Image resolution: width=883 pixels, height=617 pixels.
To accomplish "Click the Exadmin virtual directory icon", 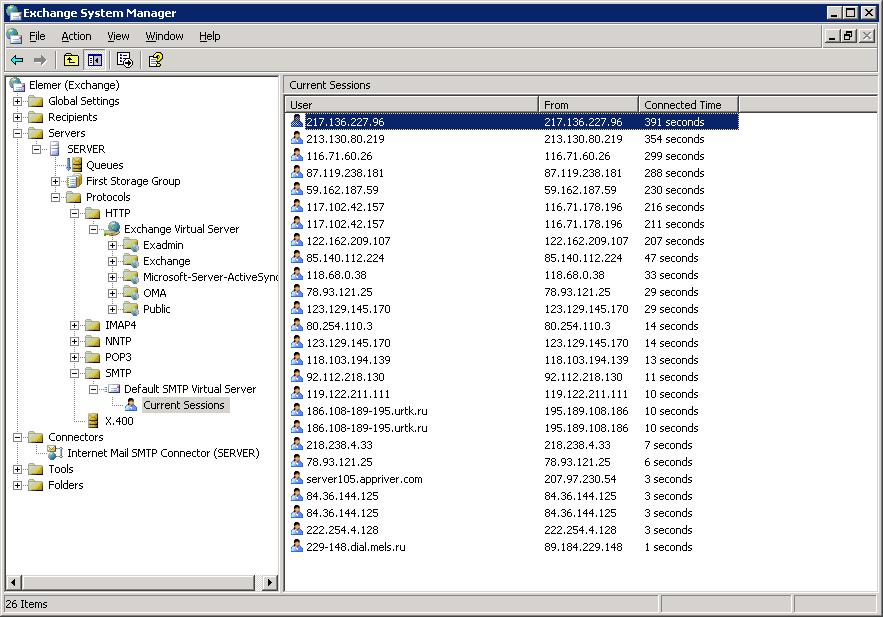I will coord(131,245).
